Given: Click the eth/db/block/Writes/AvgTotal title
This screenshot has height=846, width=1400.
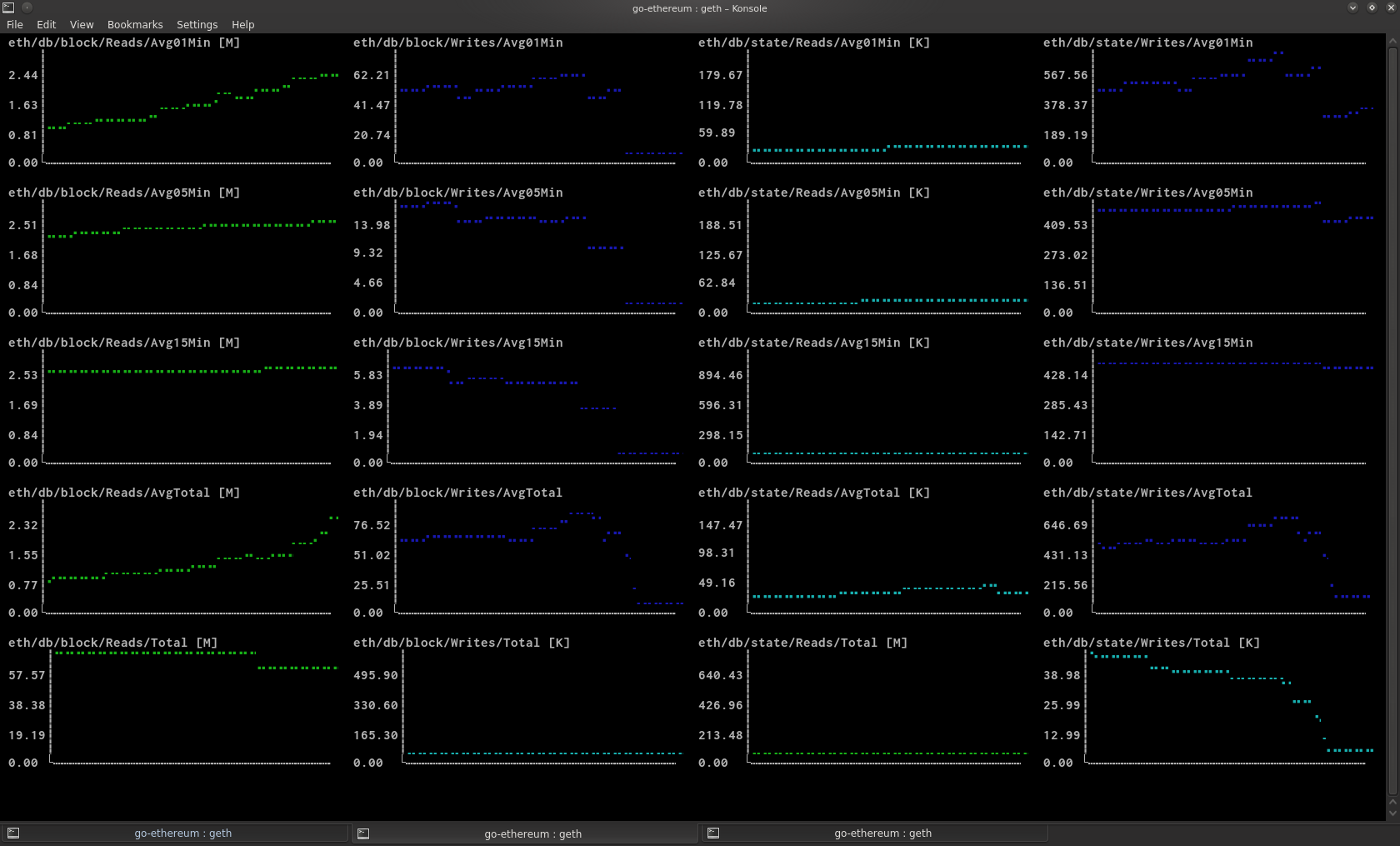Looking at the screenshot, I should click(458, 493).
